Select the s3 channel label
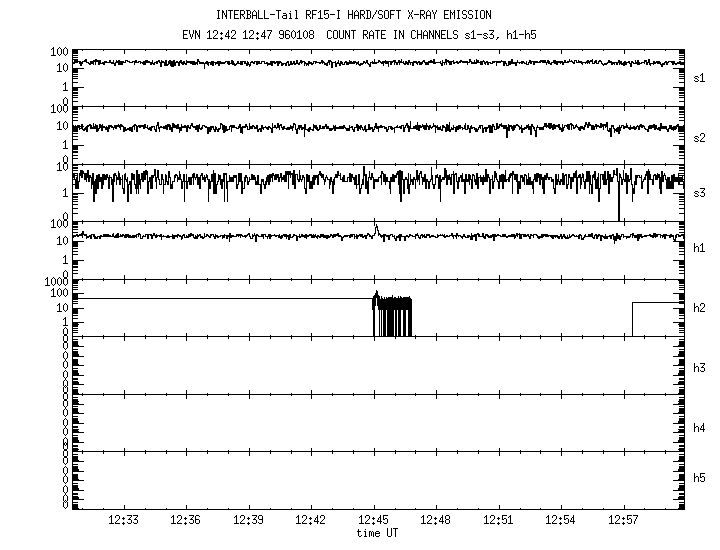 (700, 192)
